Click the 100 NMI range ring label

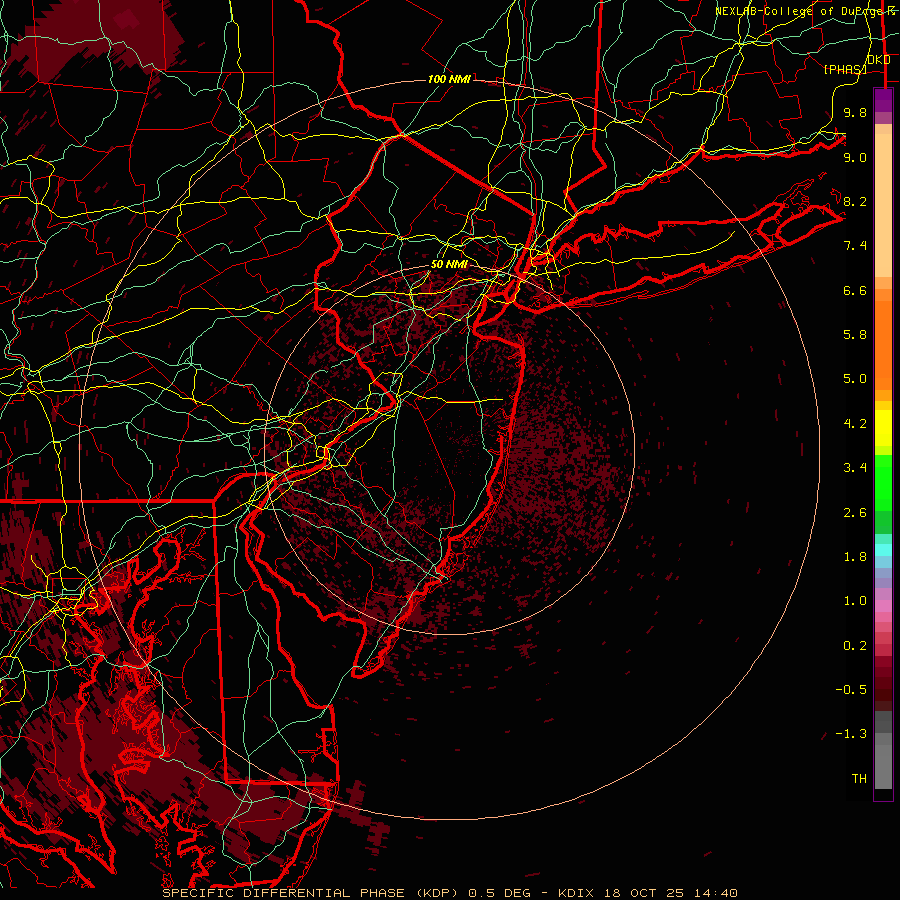(x=449, y=79)
